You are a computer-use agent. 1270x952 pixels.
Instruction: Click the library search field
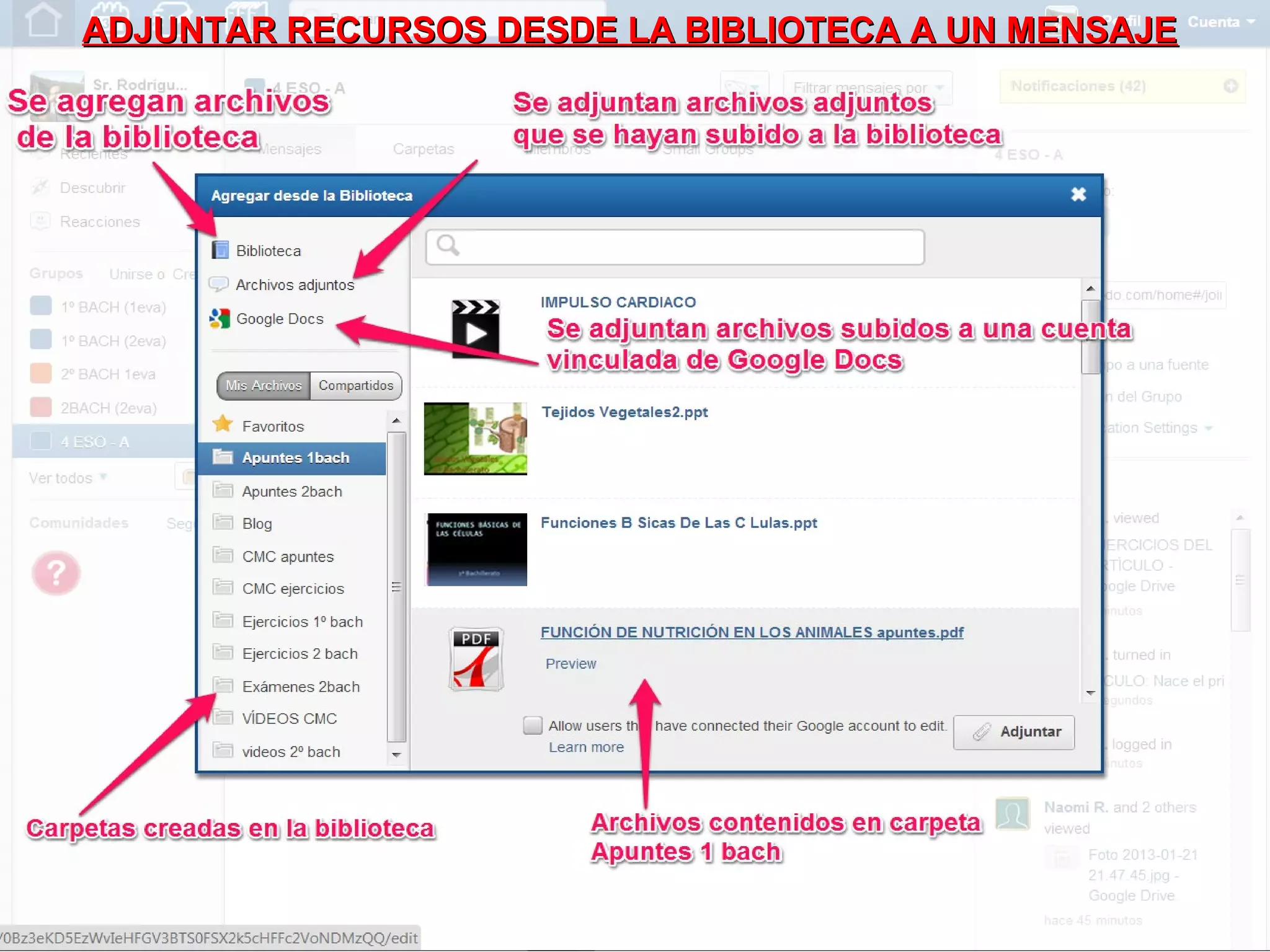tap(675, 247)
